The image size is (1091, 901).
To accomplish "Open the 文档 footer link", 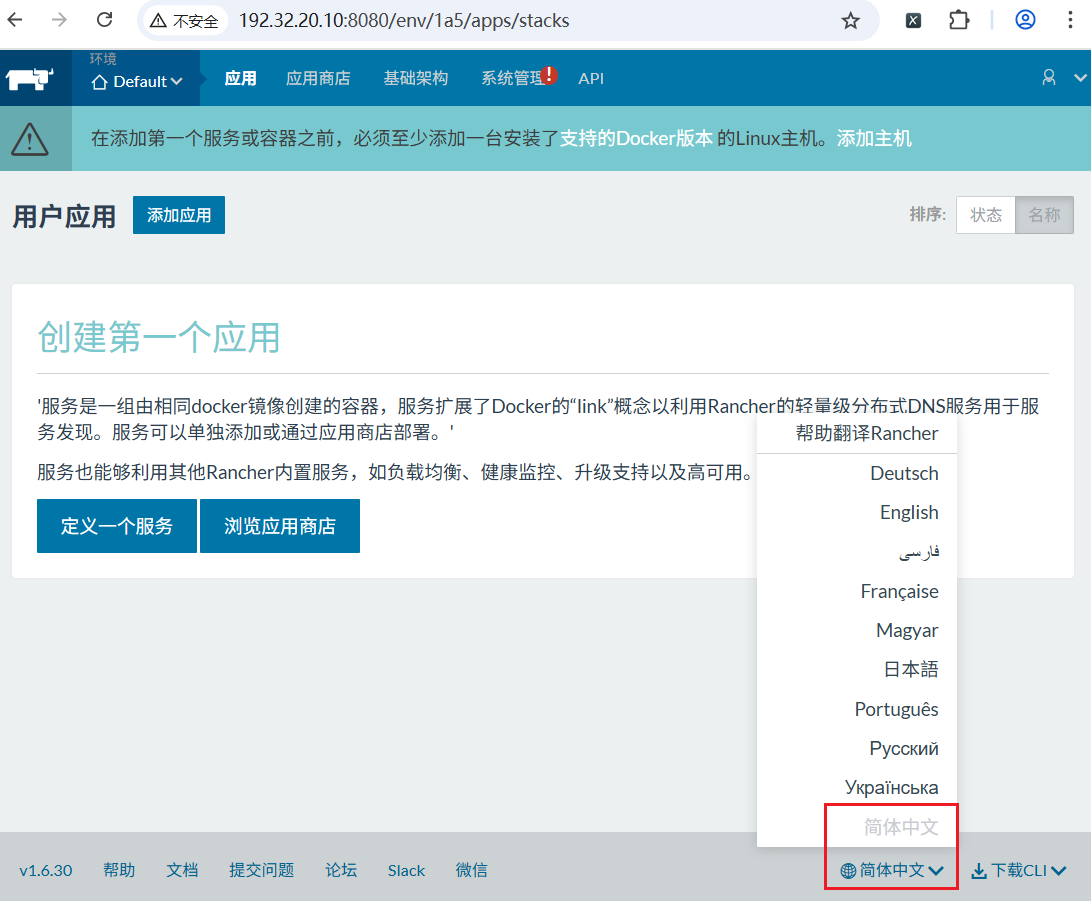I will (x=182, y=870).
